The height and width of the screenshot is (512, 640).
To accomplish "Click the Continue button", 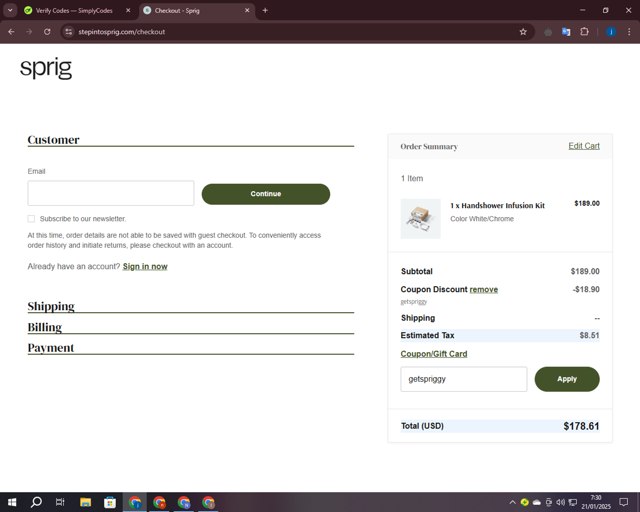I will [x=266, y=194].
